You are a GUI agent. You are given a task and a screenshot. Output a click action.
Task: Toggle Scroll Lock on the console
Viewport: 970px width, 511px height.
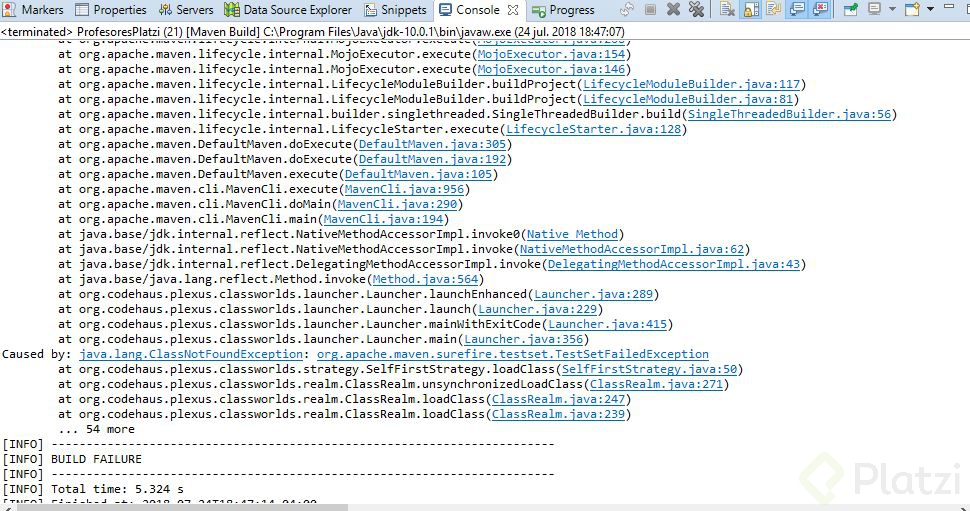[751, 9]
